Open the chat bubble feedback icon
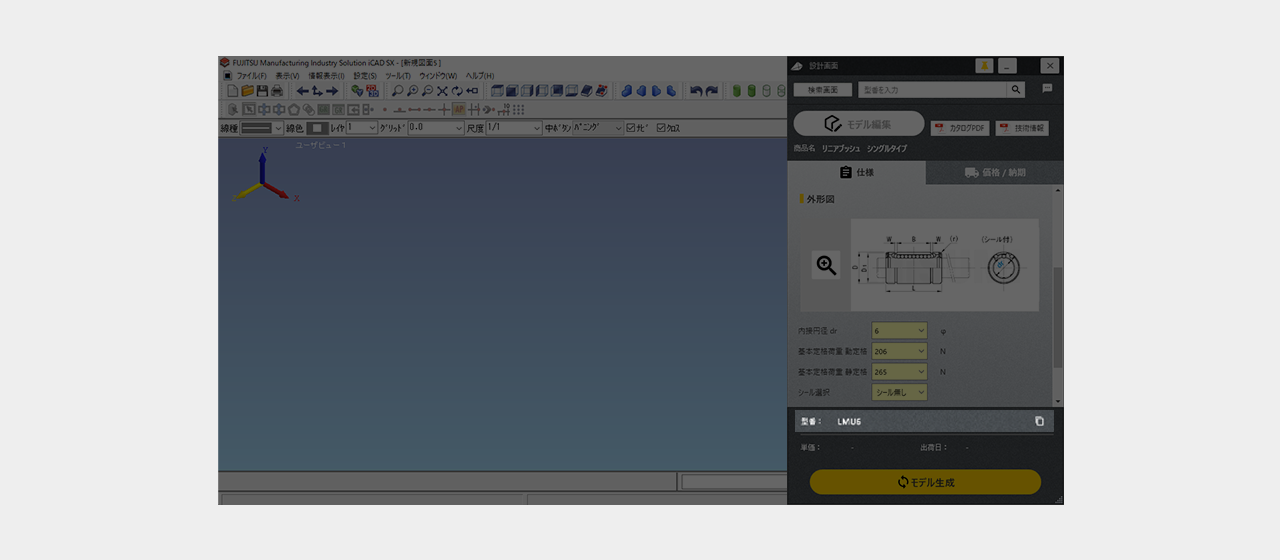 1047,89
